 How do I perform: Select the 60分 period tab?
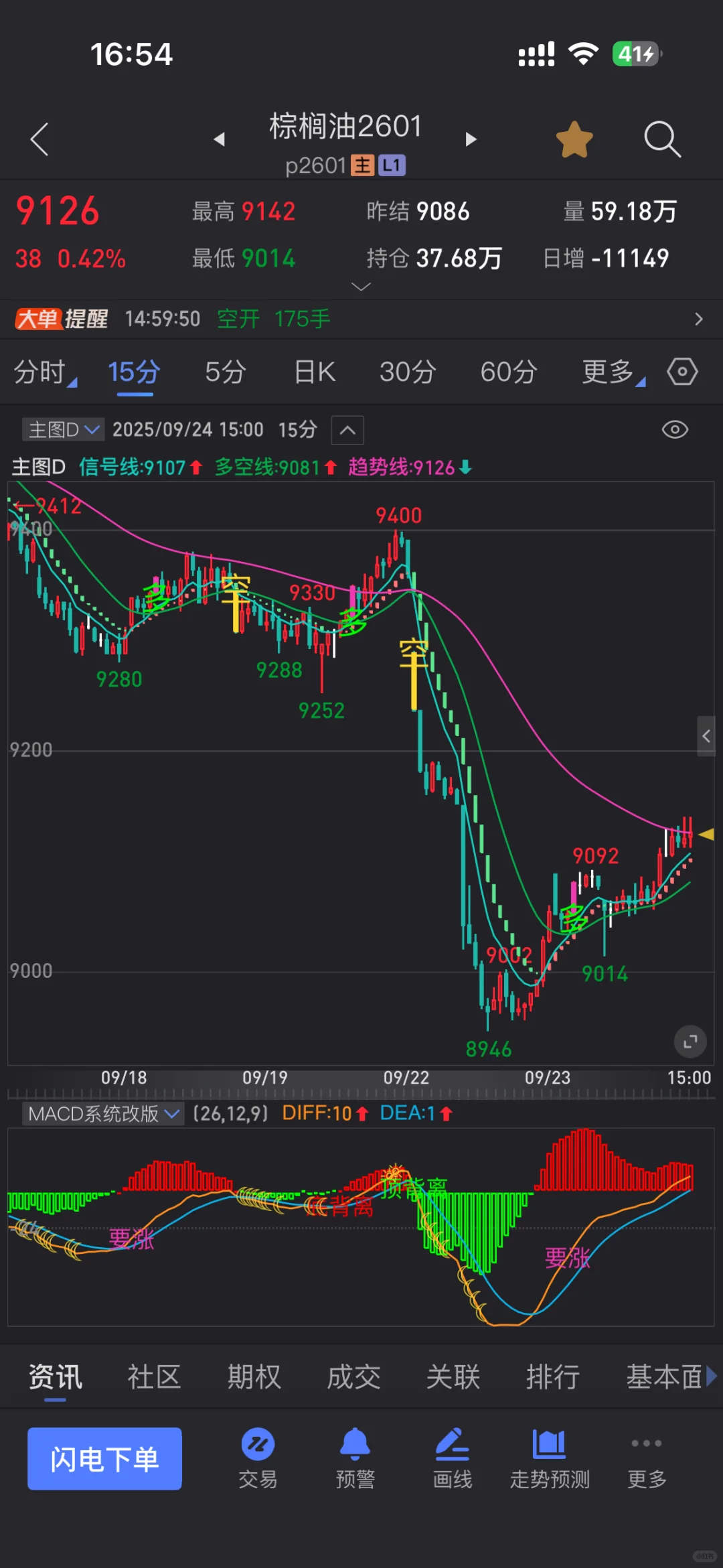coord(509,372)
